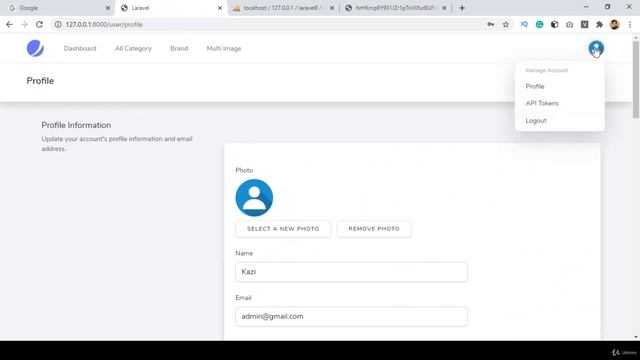Open the All Category nav link

coord(133,48)
